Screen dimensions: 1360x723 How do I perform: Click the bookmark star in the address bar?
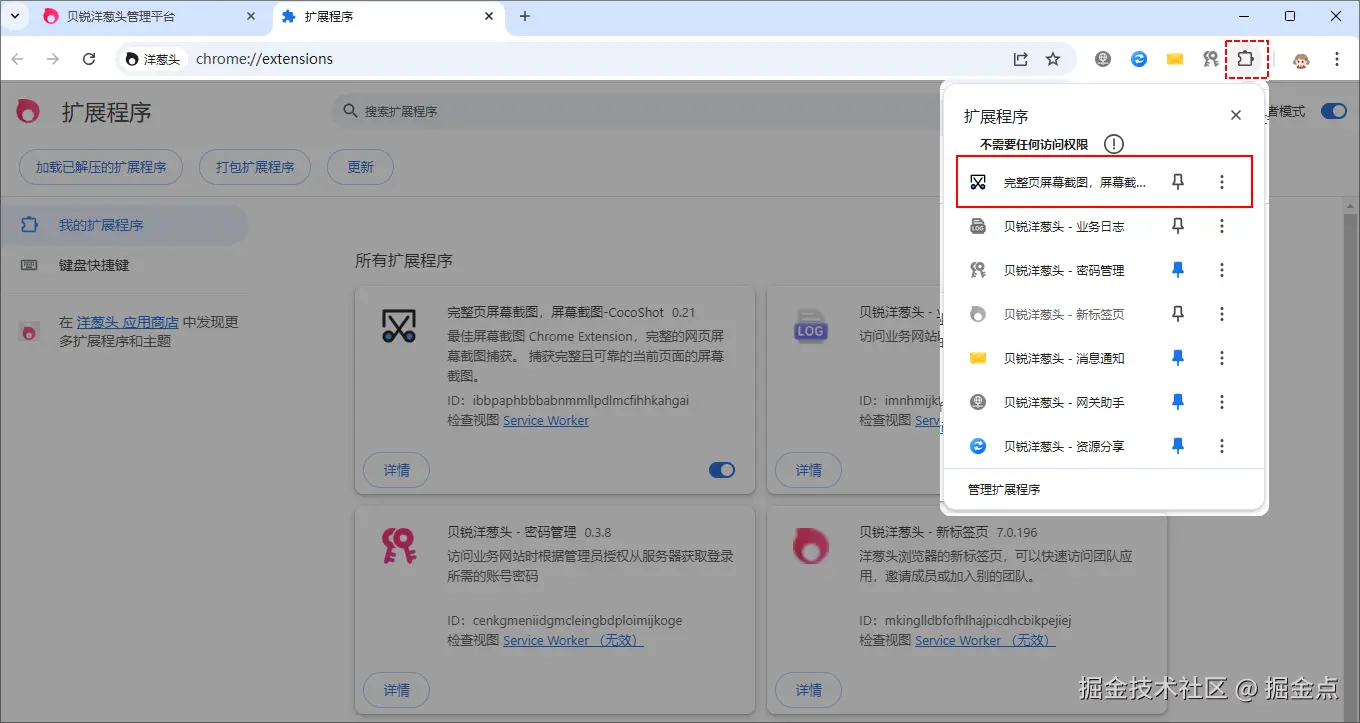(x=1053, y=59)
